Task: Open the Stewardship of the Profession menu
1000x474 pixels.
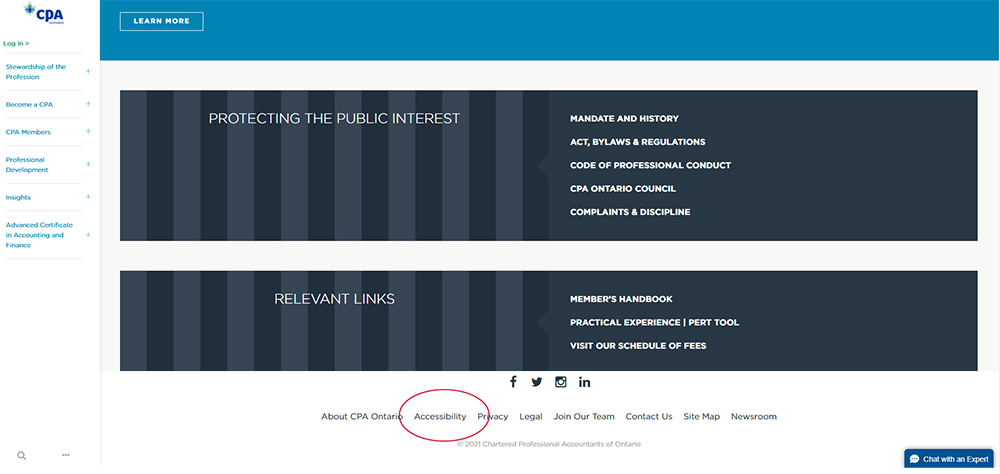Action: coord(36,71)
